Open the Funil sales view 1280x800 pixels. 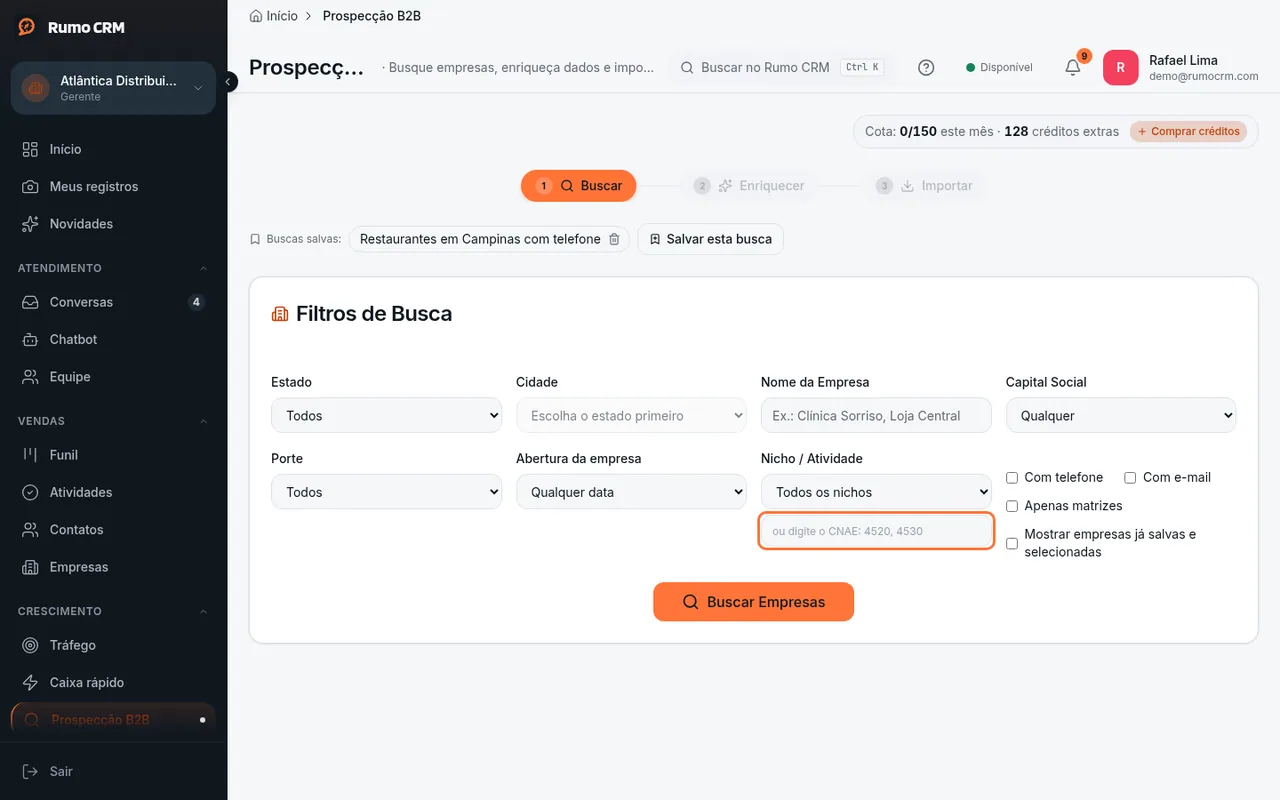[x=113, y=455]
